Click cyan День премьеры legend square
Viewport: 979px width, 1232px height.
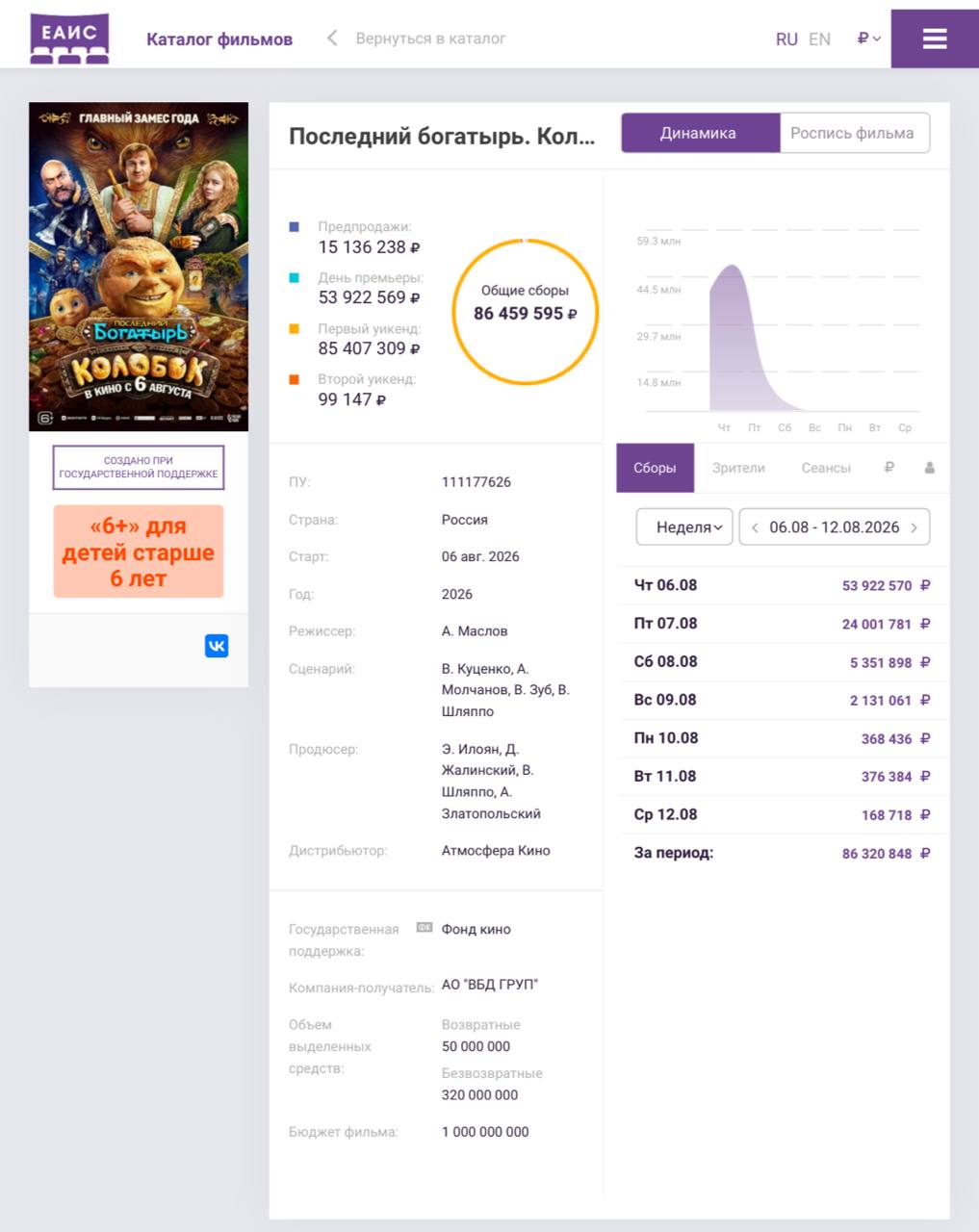pyautogui.click(x=295, y=278)
